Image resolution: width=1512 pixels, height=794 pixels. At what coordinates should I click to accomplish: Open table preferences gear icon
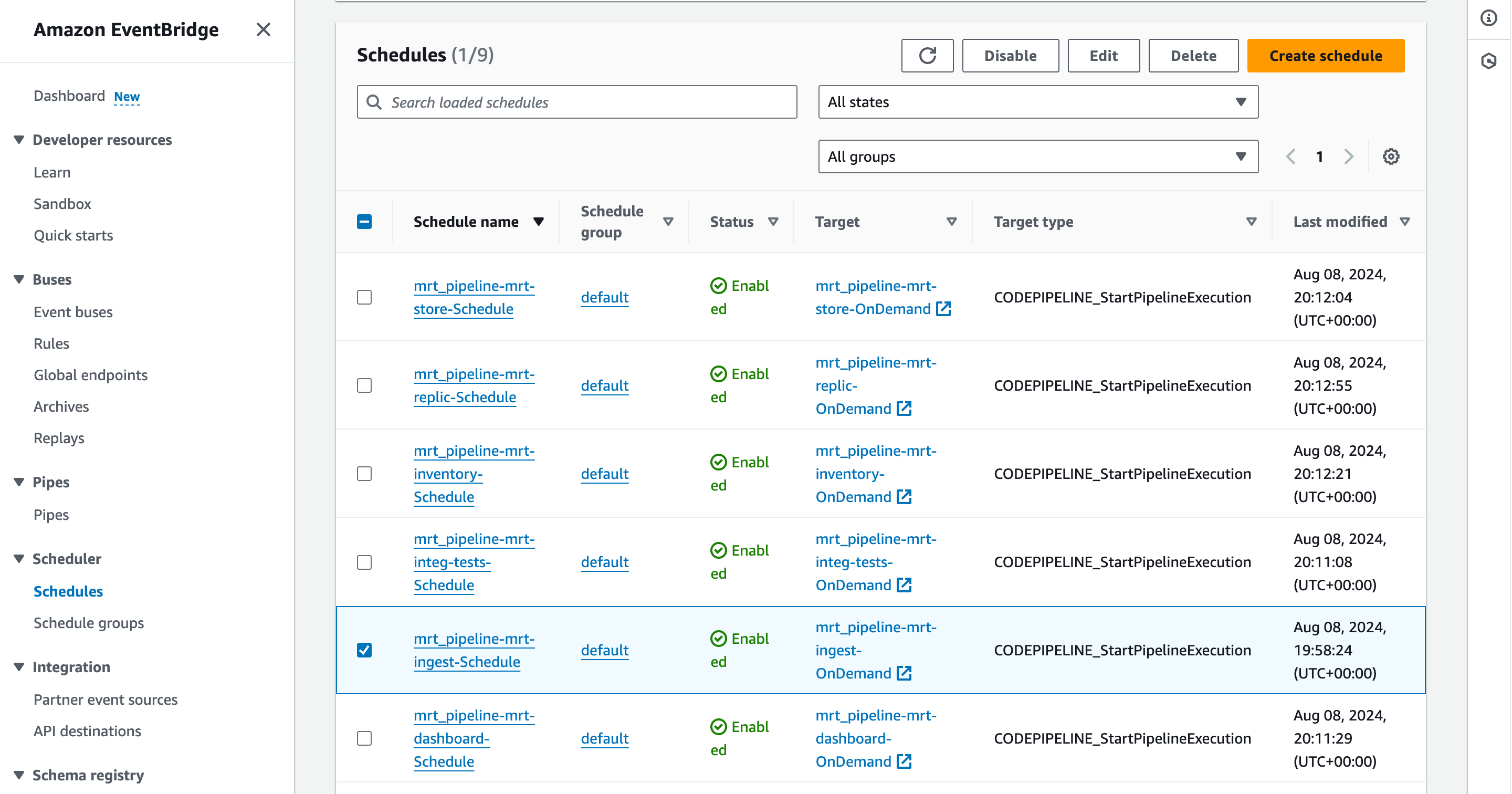(1391, 157)
